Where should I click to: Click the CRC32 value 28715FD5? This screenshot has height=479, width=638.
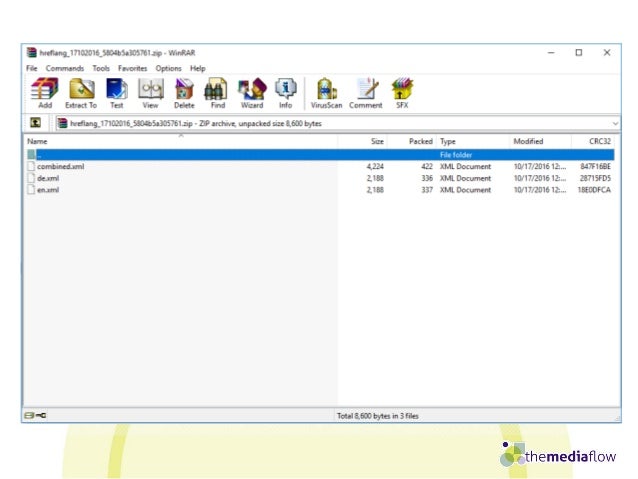point(595,178)
